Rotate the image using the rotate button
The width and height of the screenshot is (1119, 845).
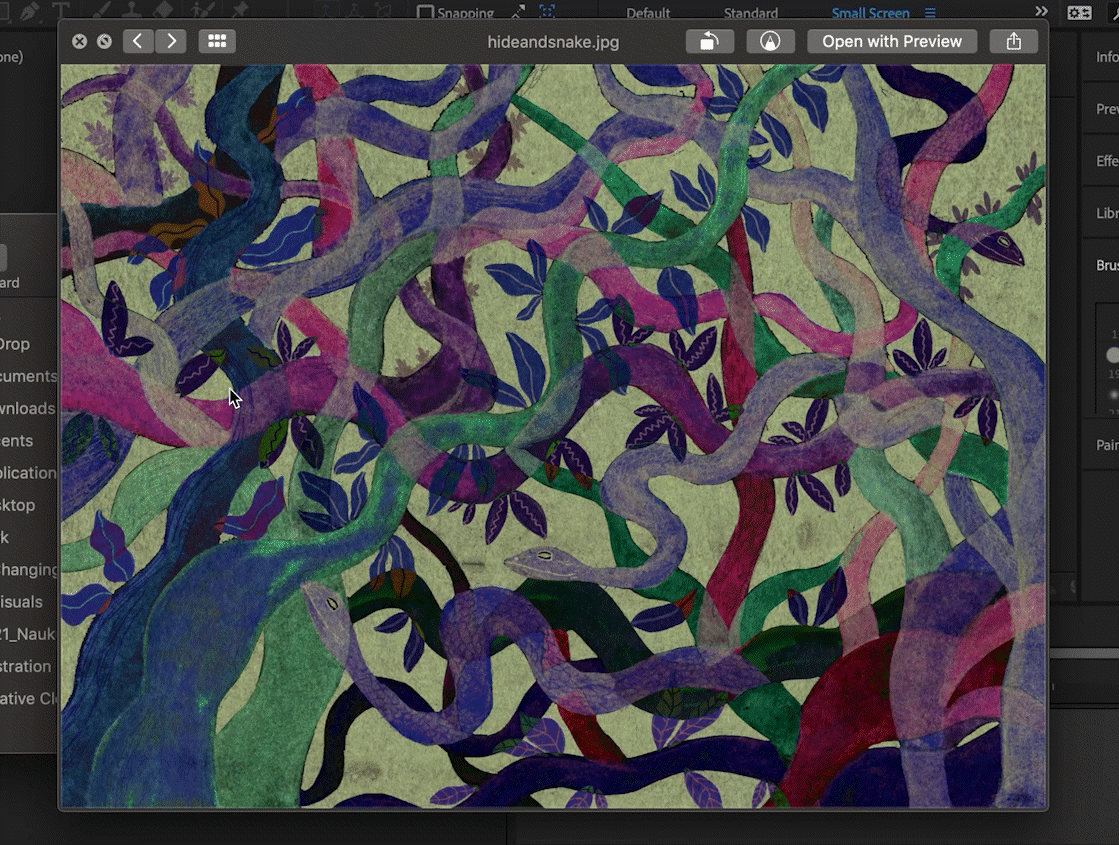tap(709, 41)
